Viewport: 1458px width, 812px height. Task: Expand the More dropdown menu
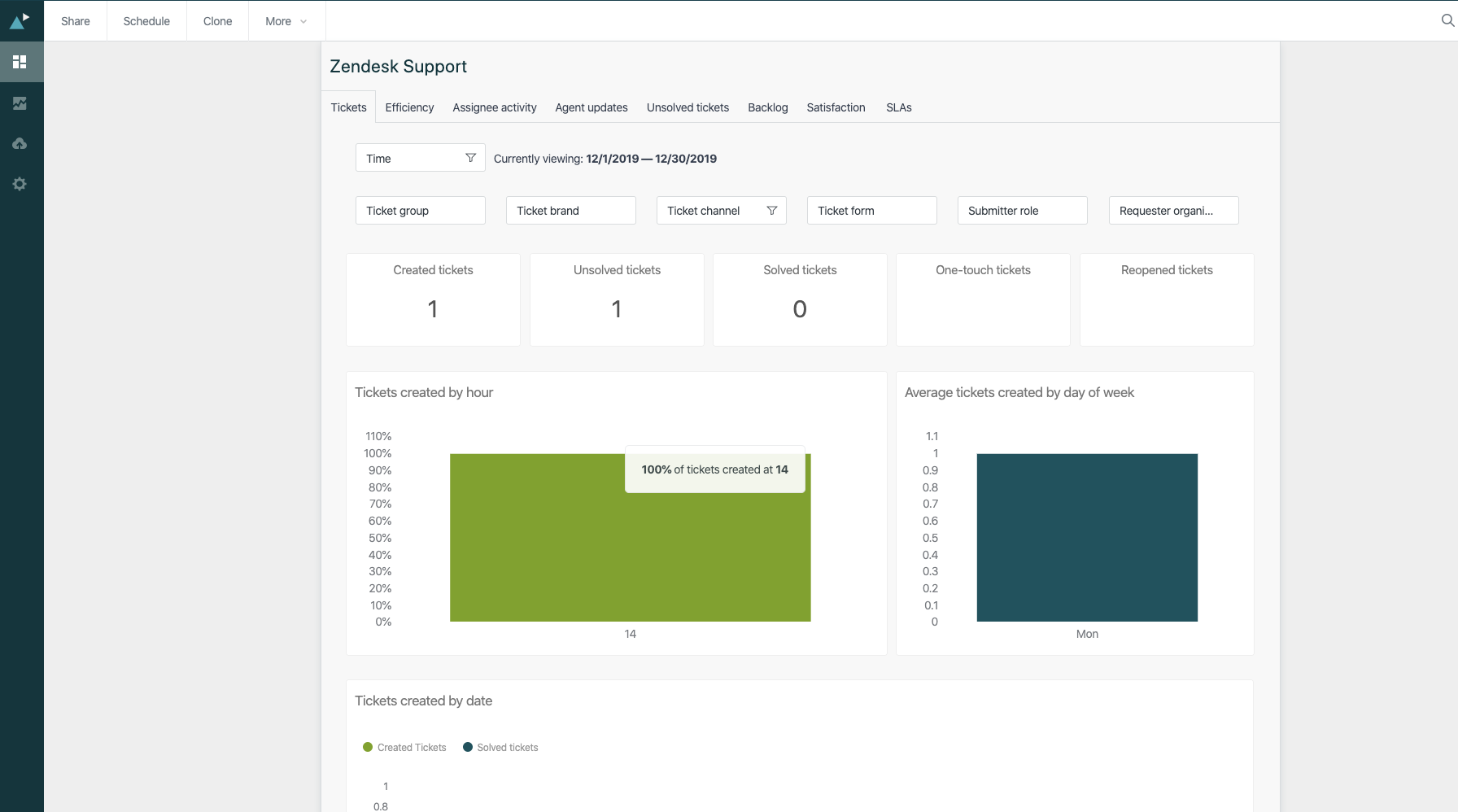point(286,21)
